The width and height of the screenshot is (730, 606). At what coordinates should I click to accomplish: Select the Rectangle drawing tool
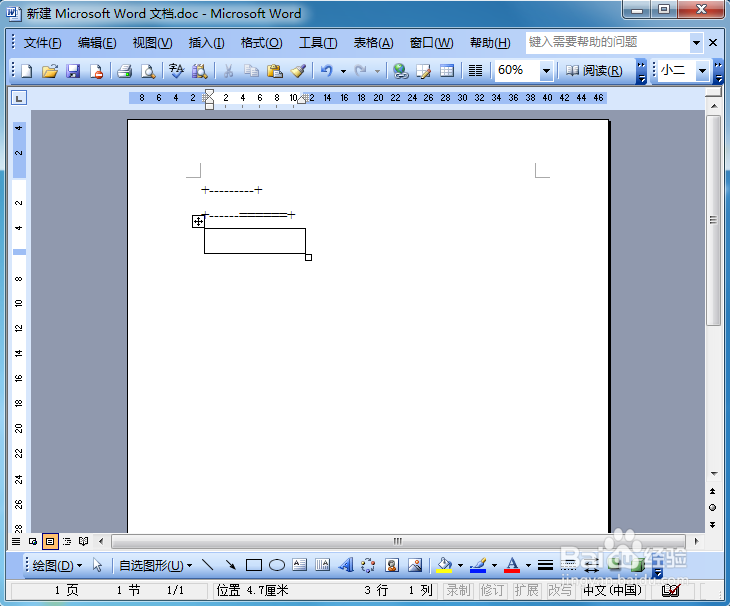254,565
